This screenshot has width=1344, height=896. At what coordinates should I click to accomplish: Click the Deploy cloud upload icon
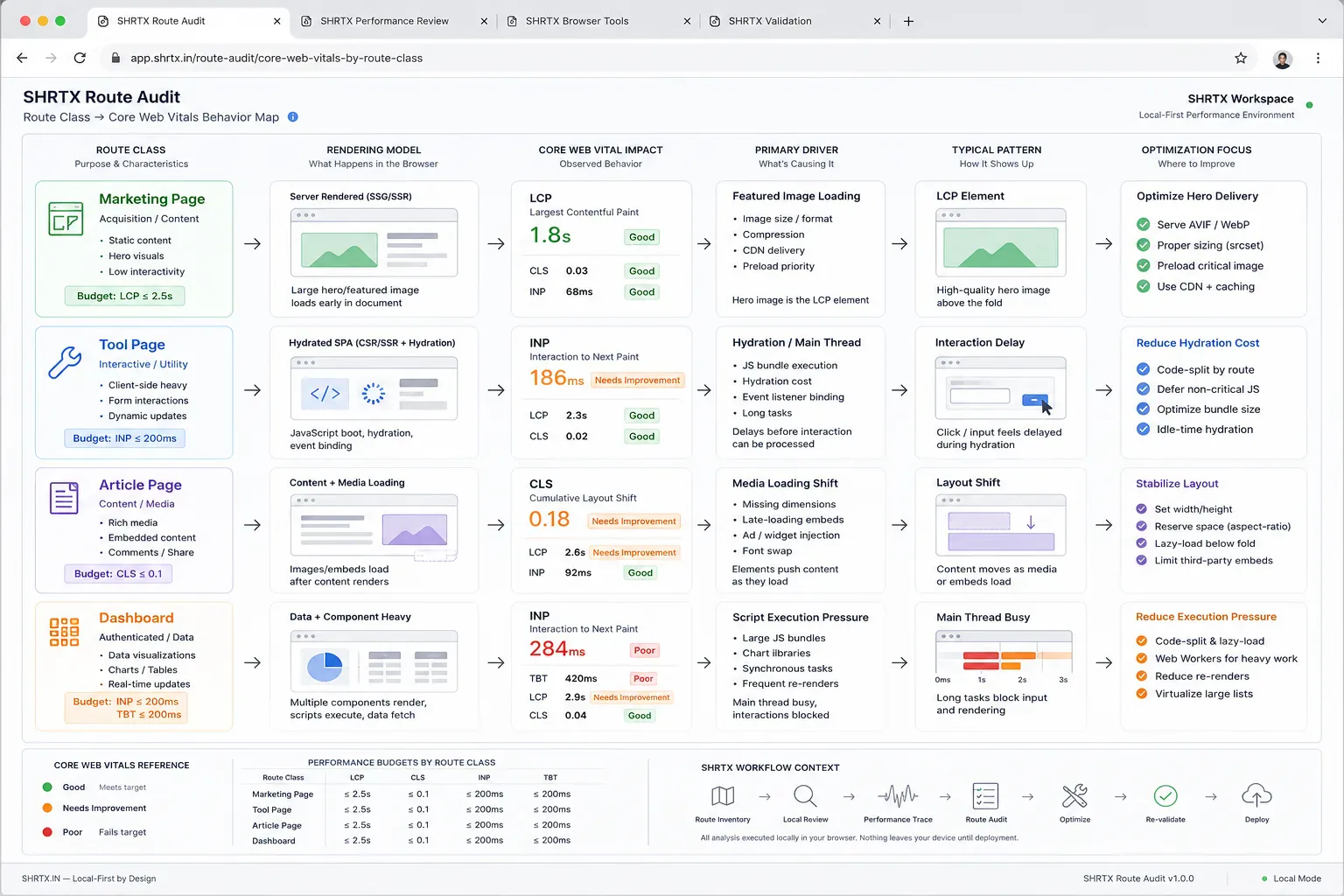click(x=1256, y=795)
